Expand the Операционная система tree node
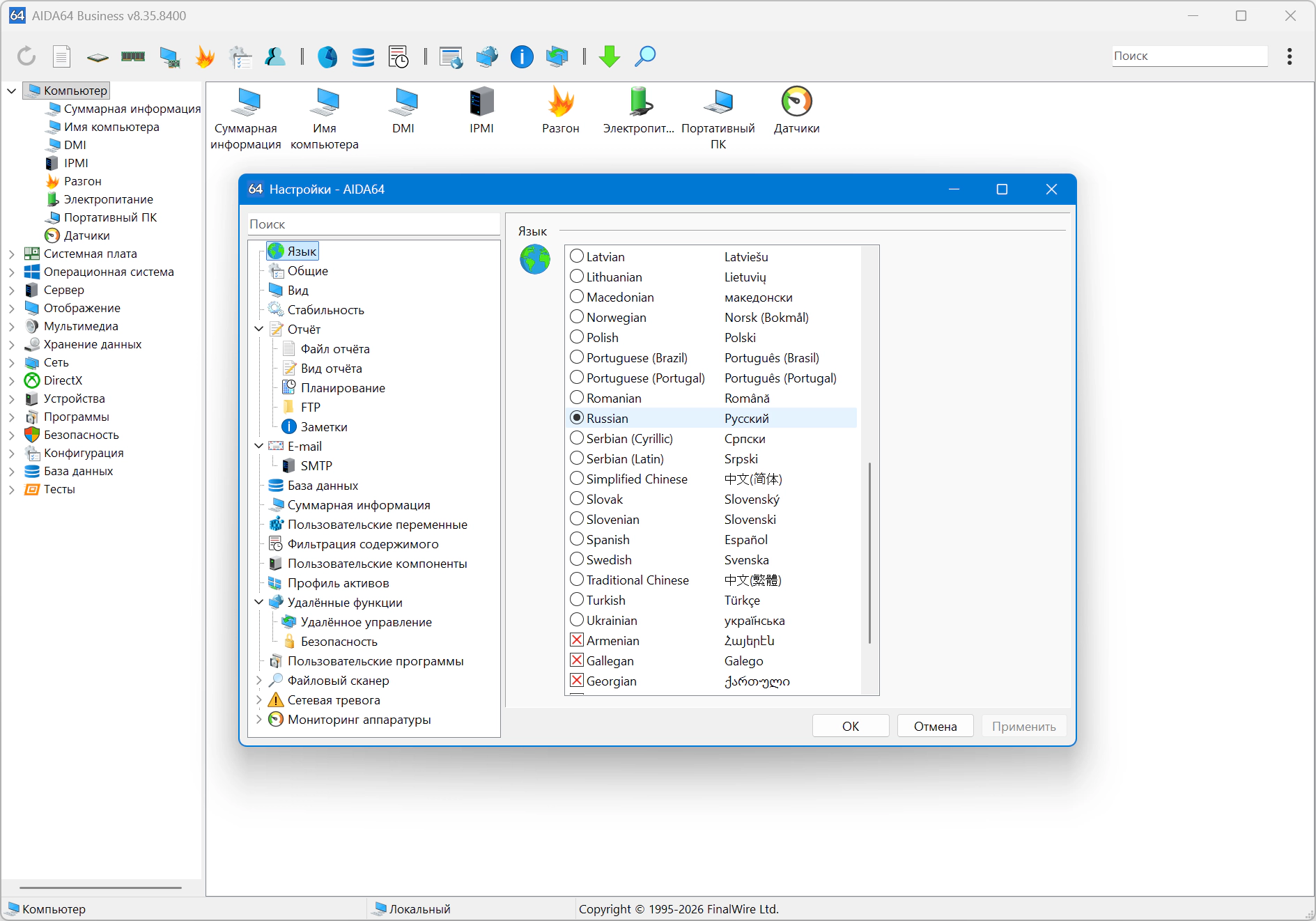The image size is (1316, 921). tap(12, 272)
